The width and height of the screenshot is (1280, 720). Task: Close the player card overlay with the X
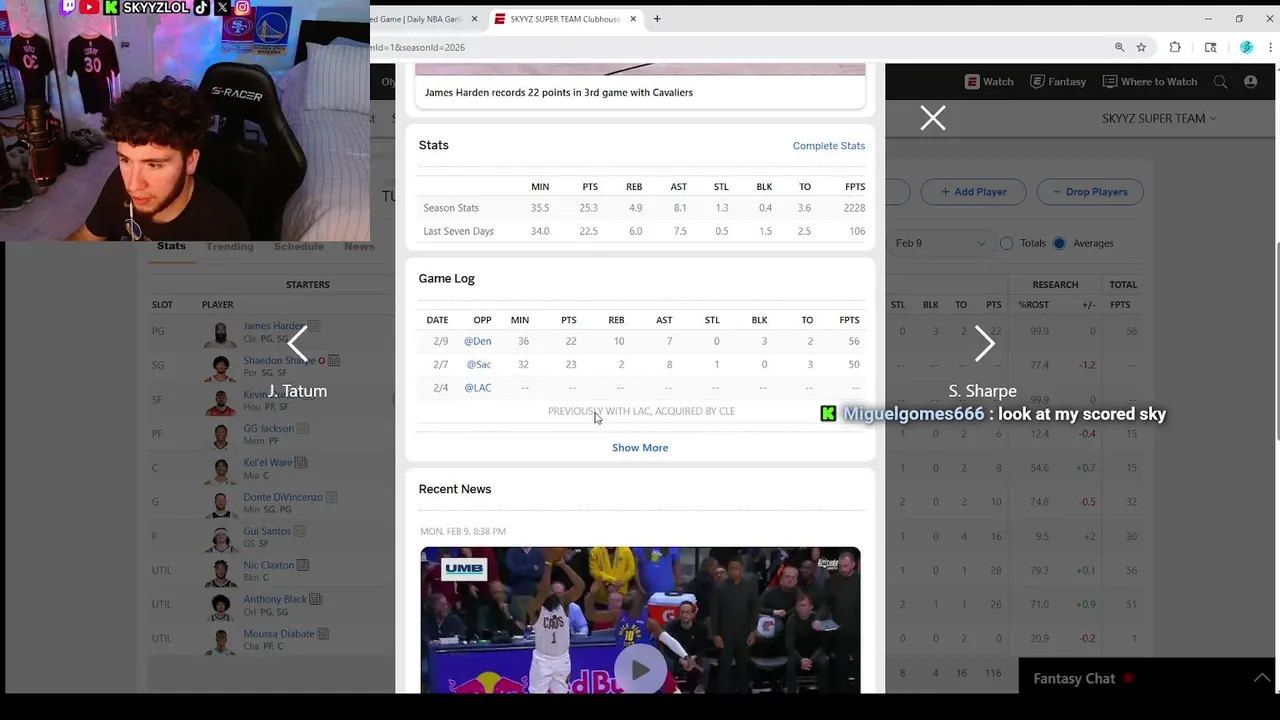click(x=933, y=118)
